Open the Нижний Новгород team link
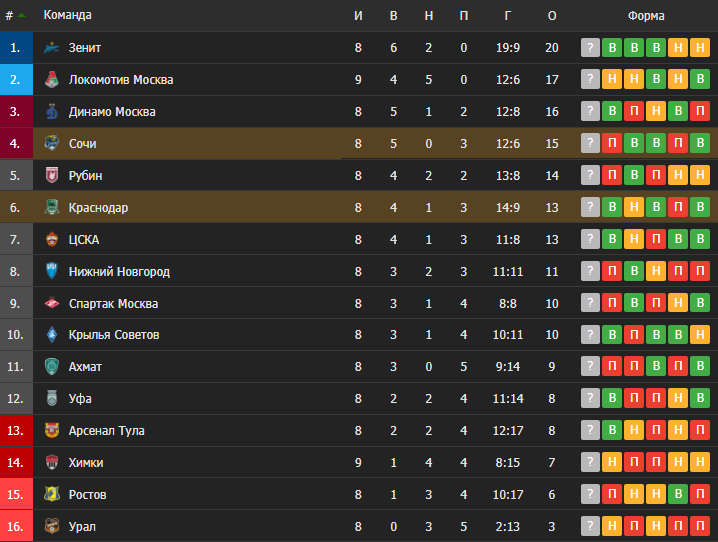718x542 pixels. pos(119,271)
